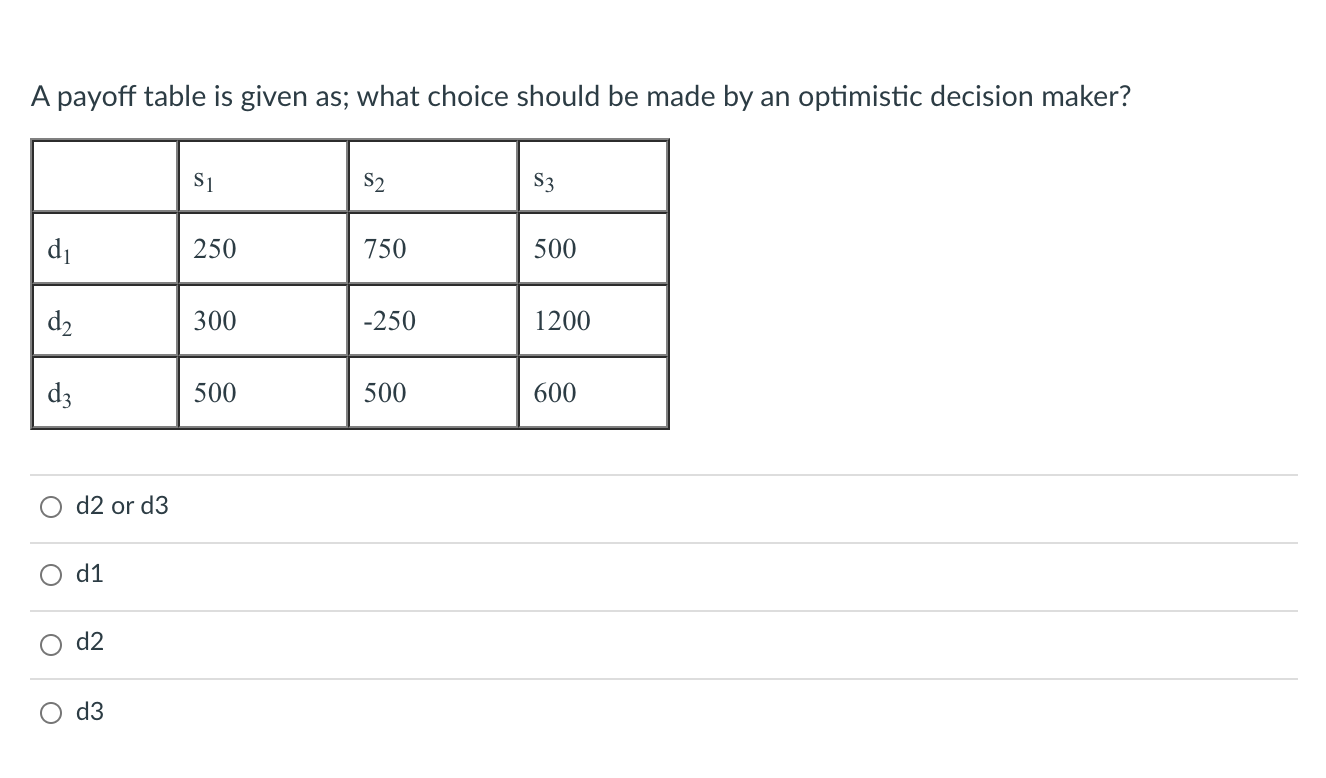
Task: Click the cell containing -250
Action: [432, 320]
